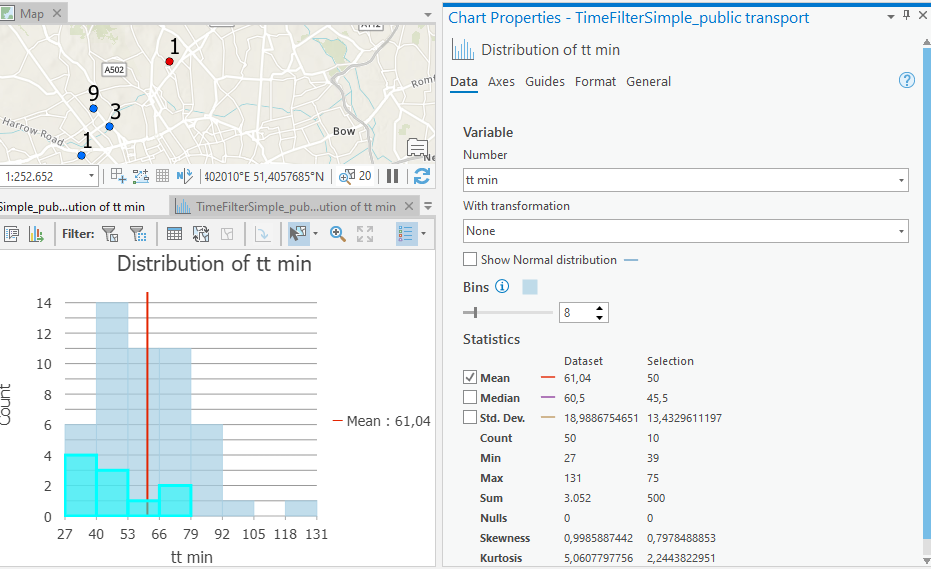The image size is (931, 569).
Task: Pause map drawing
Action: click(393, 176)
